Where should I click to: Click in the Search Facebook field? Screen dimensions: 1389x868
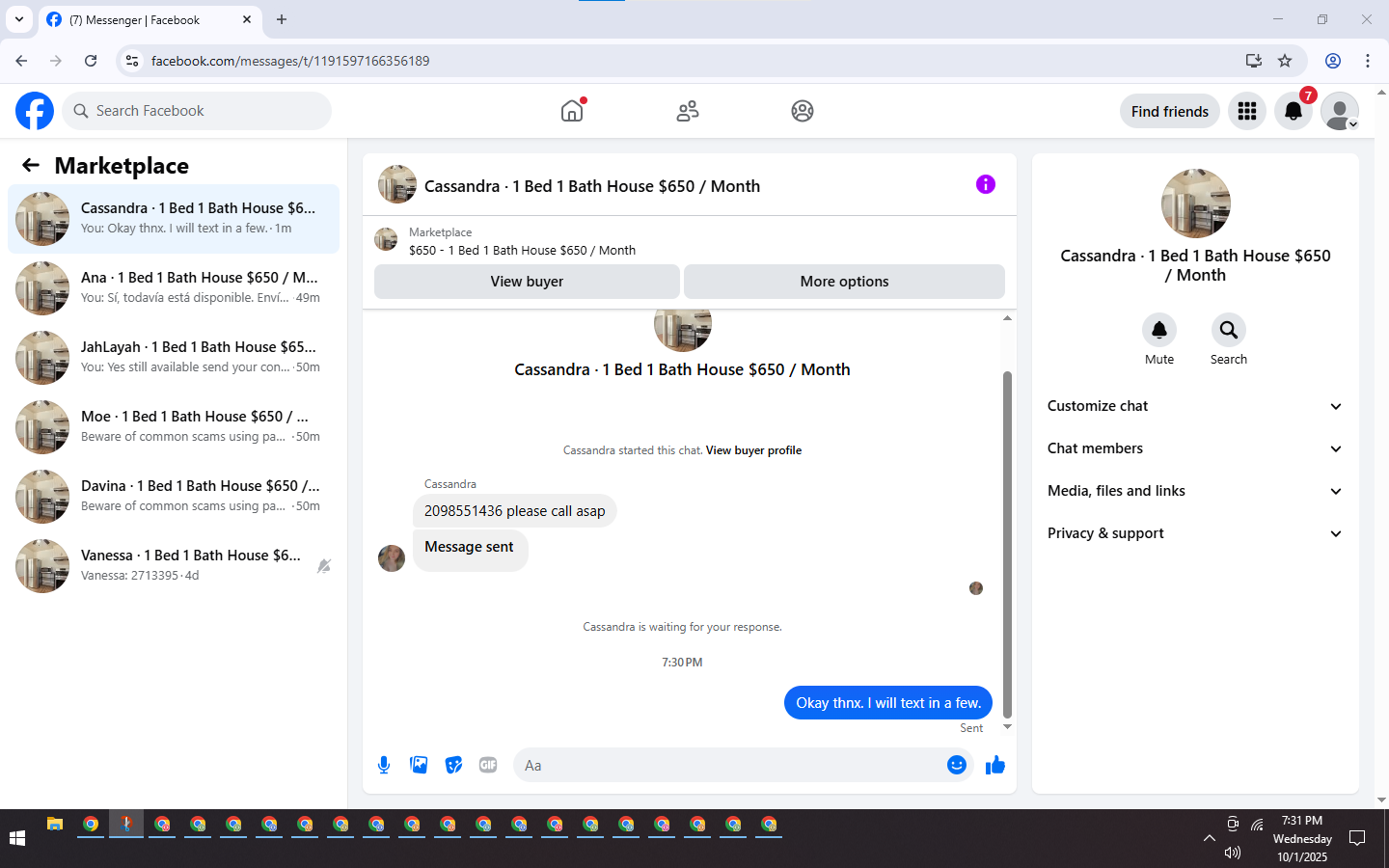coord(197,111)
